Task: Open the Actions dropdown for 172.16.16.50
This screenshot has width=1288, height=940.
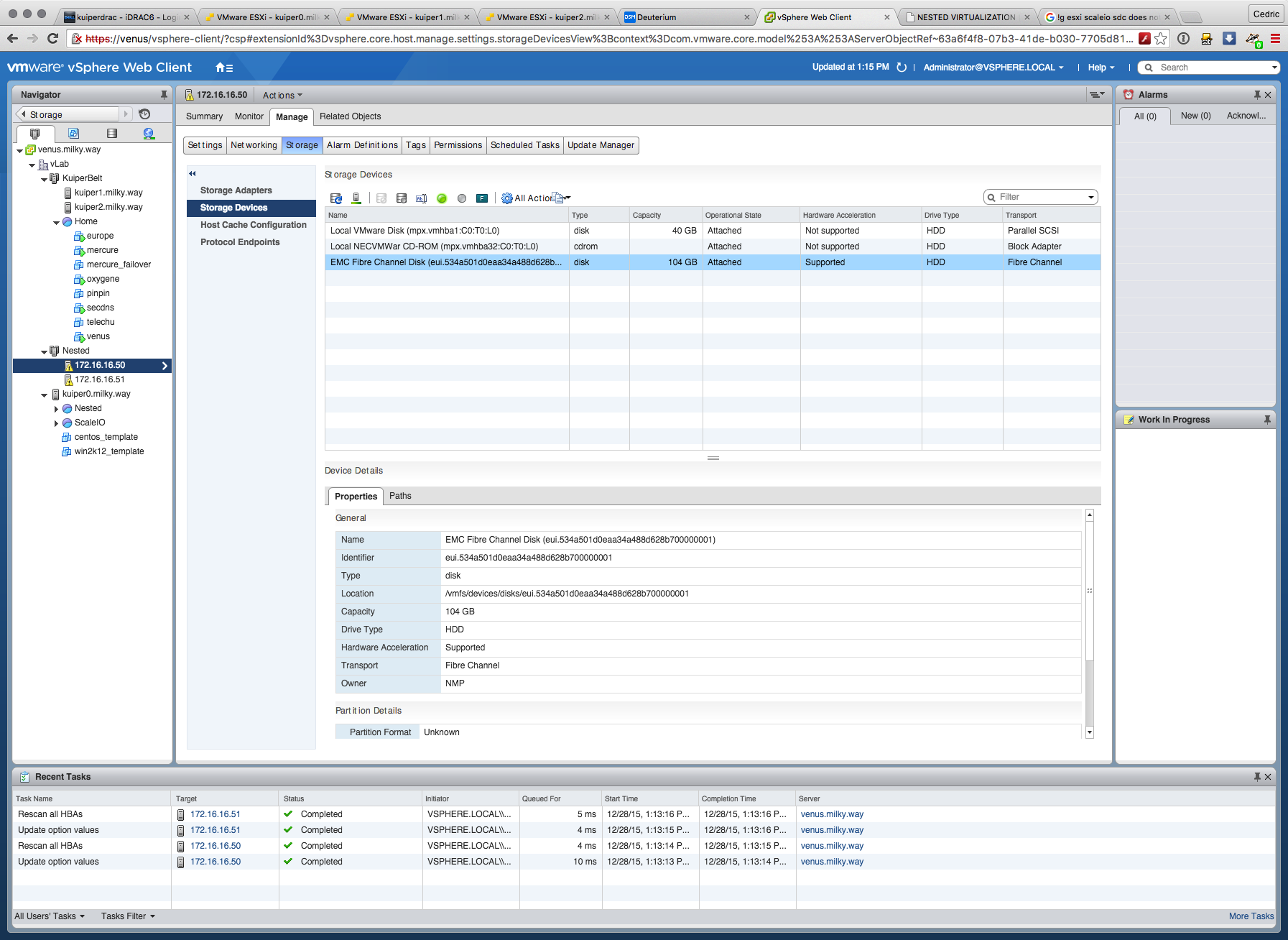Action: pos(282,95)
